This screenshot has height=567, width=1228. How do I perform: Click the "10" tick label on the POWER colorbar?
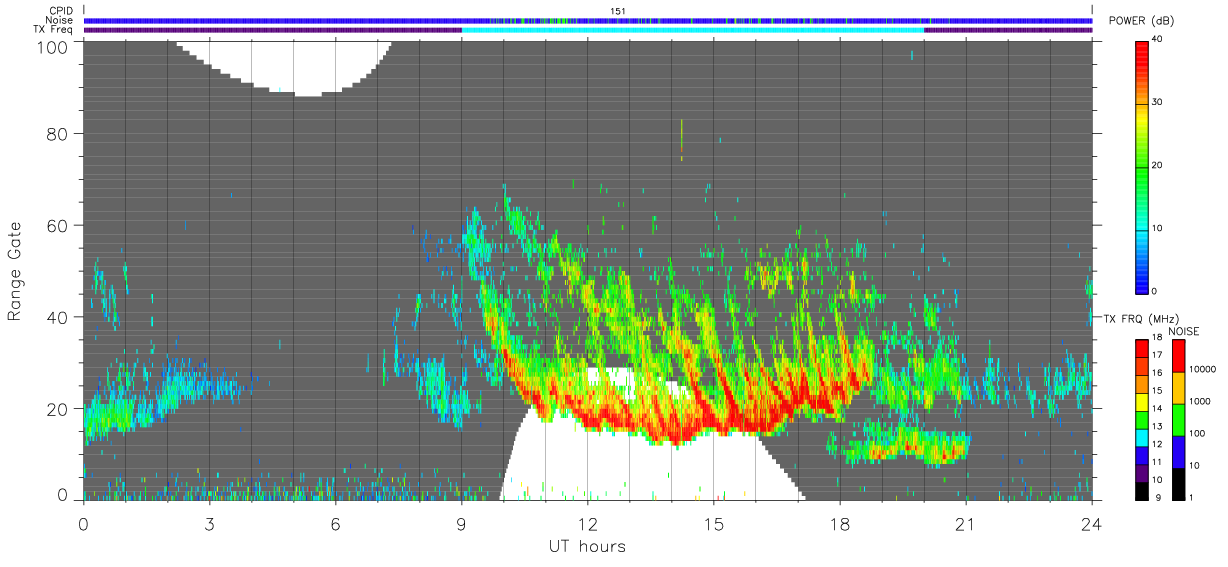(x=1159, y=228)
